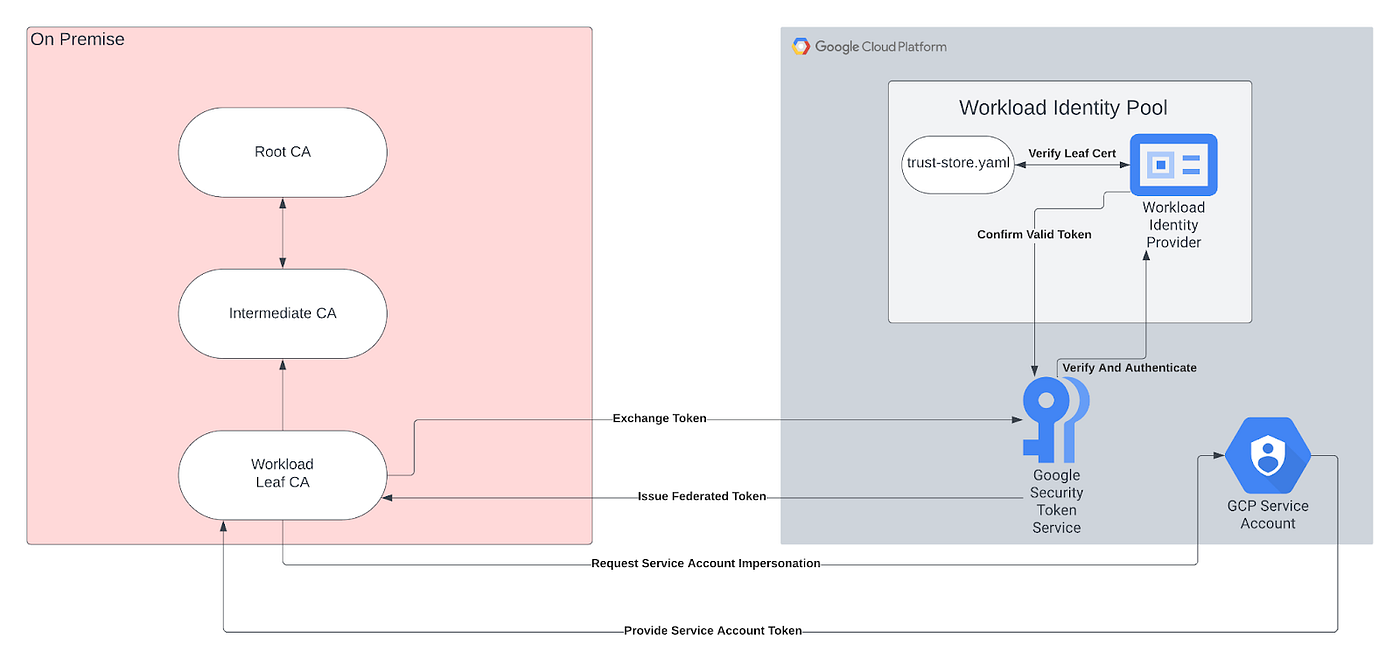Viewport: 1400px width, 667px height.
Task: Click the Google Cloud Platform logo
Action: 800,46
